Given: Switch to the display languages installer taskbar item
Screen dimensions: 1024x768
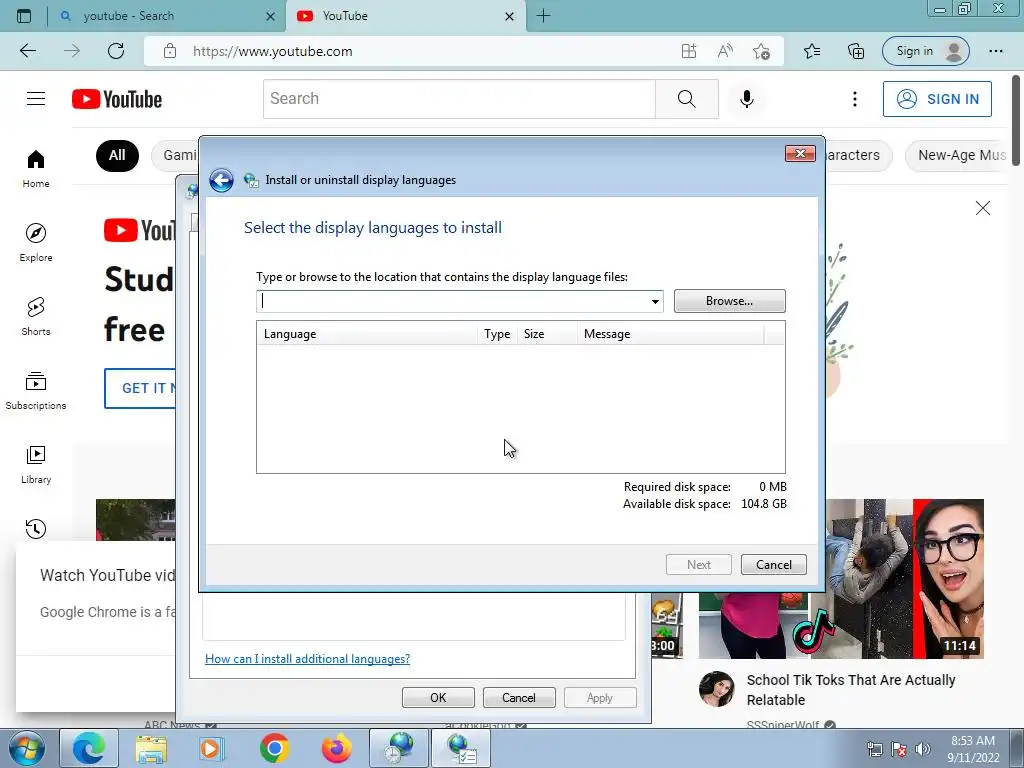Looking at the screenshot, I should (x=461, y=748).
